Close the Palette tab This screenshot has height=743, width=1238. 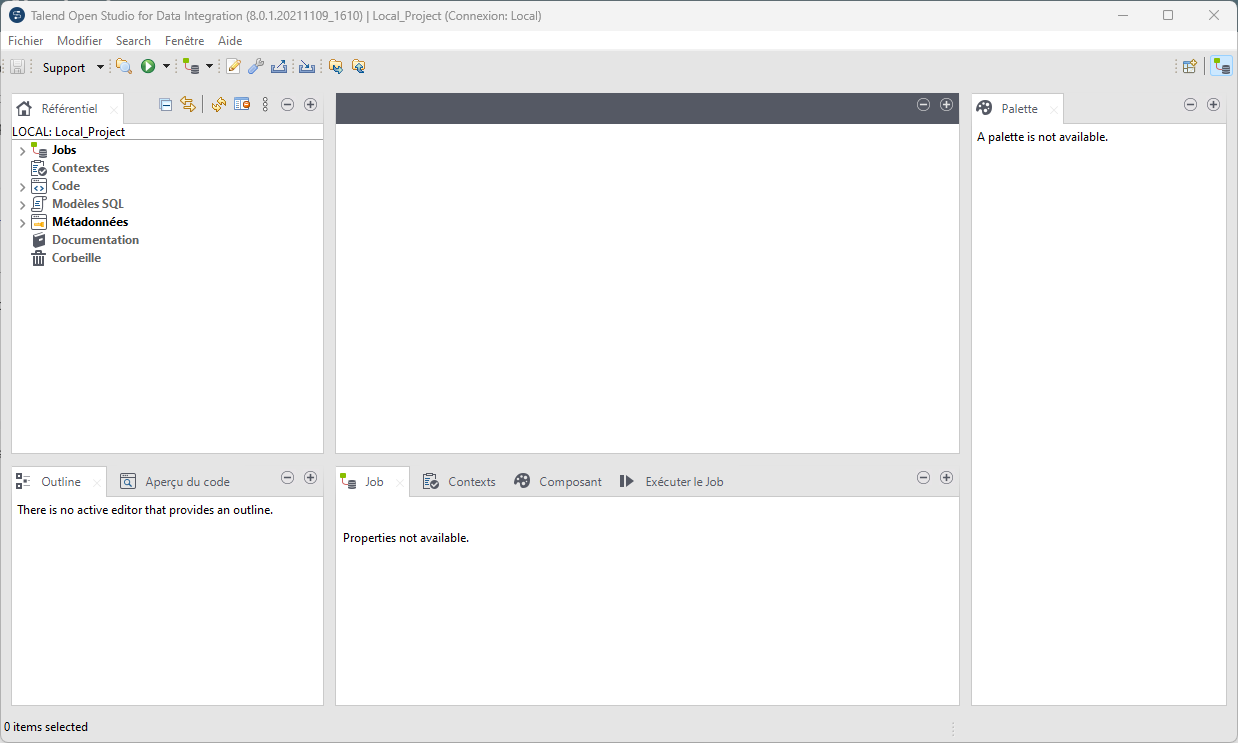click(1053, 110)
